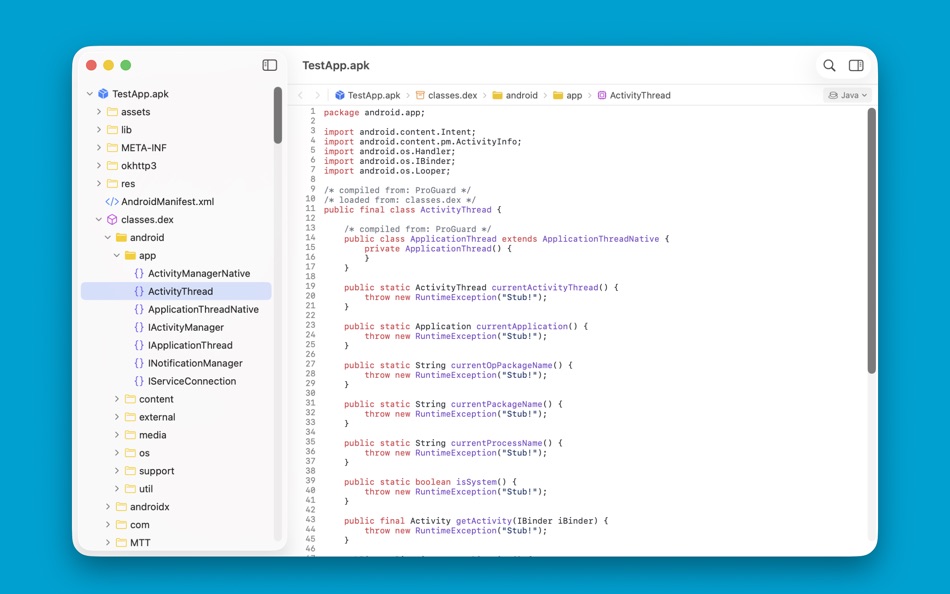Screen dimensions: 950x594
Task: Click the sidebar vertical scrollbar thumb
Action: [x=277, y=115]
